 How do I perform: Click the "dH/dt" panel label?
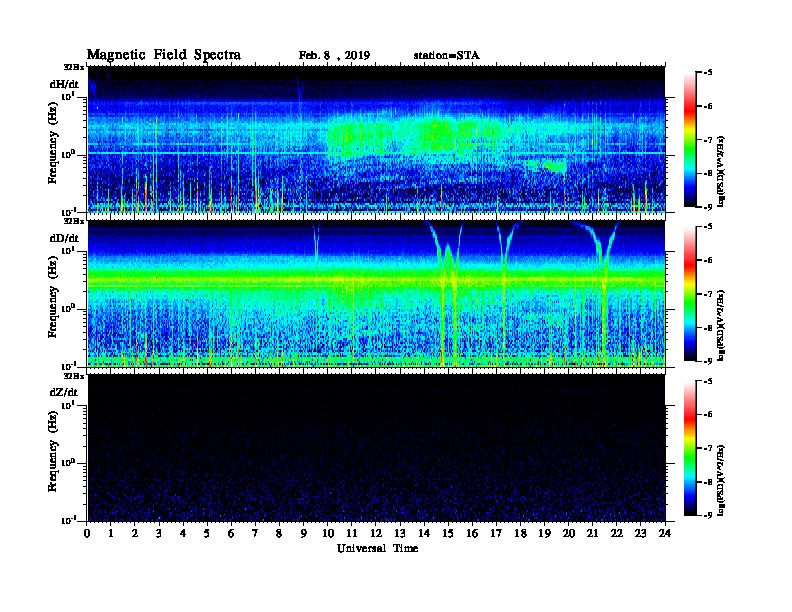coord(64,84)
